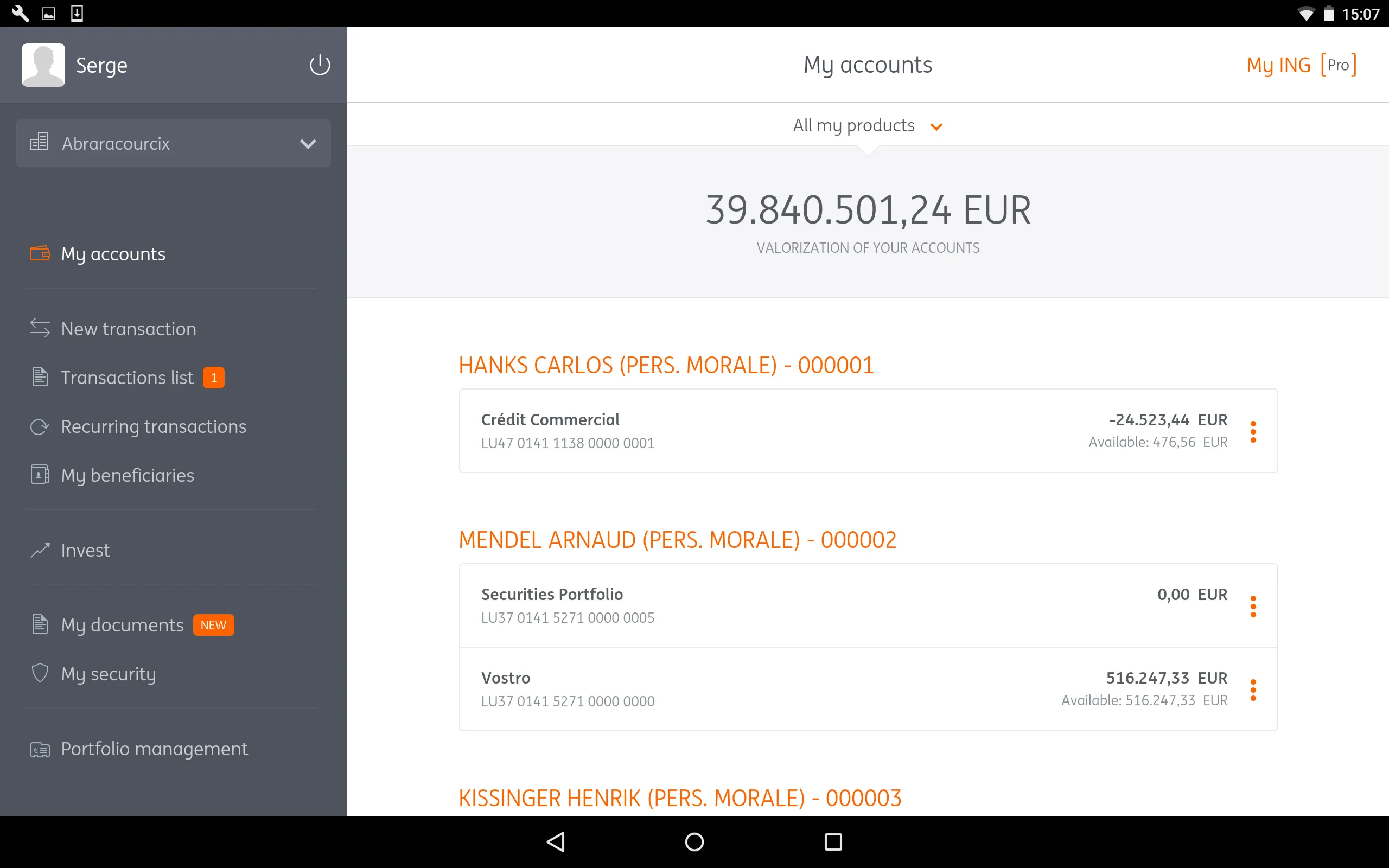Open Portfolio management menu item
The height and width of the screenshot is (868, 1389).
153,748
